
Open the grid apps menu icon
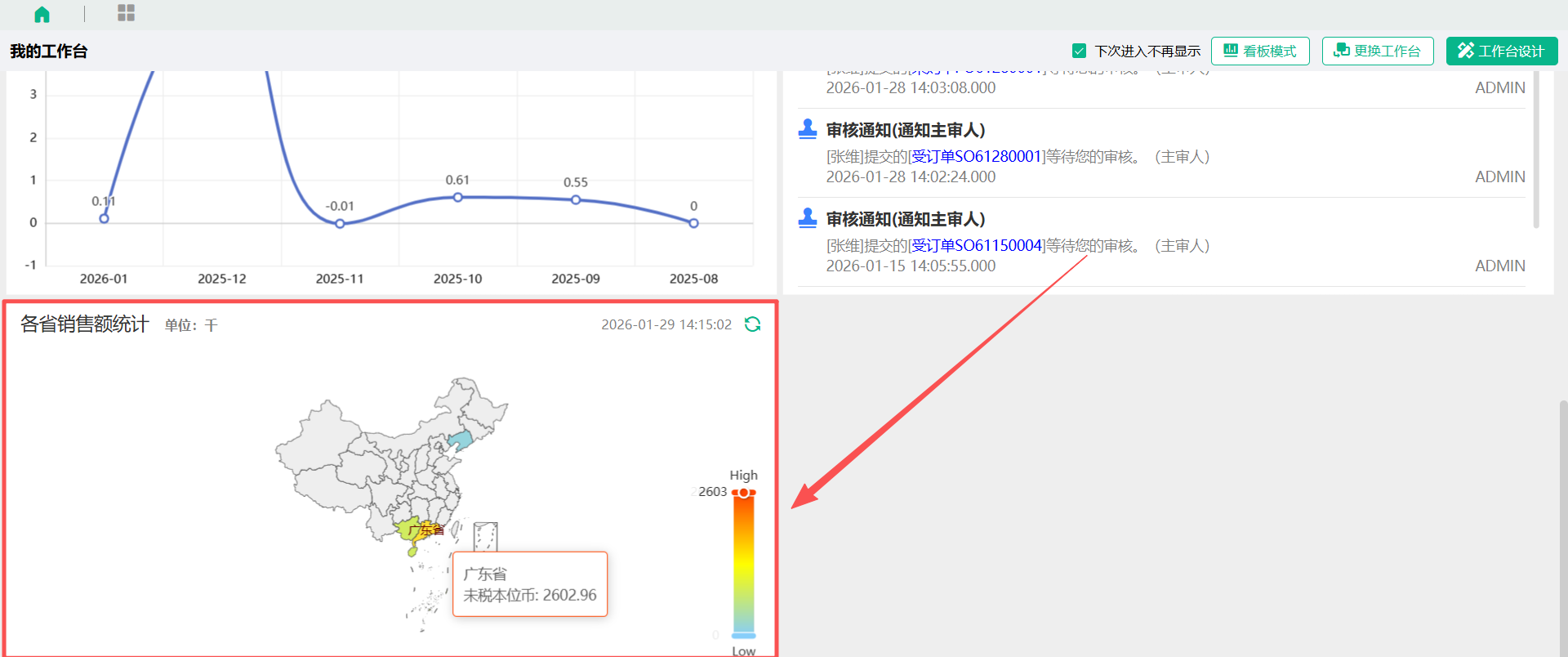coord(126,13)
